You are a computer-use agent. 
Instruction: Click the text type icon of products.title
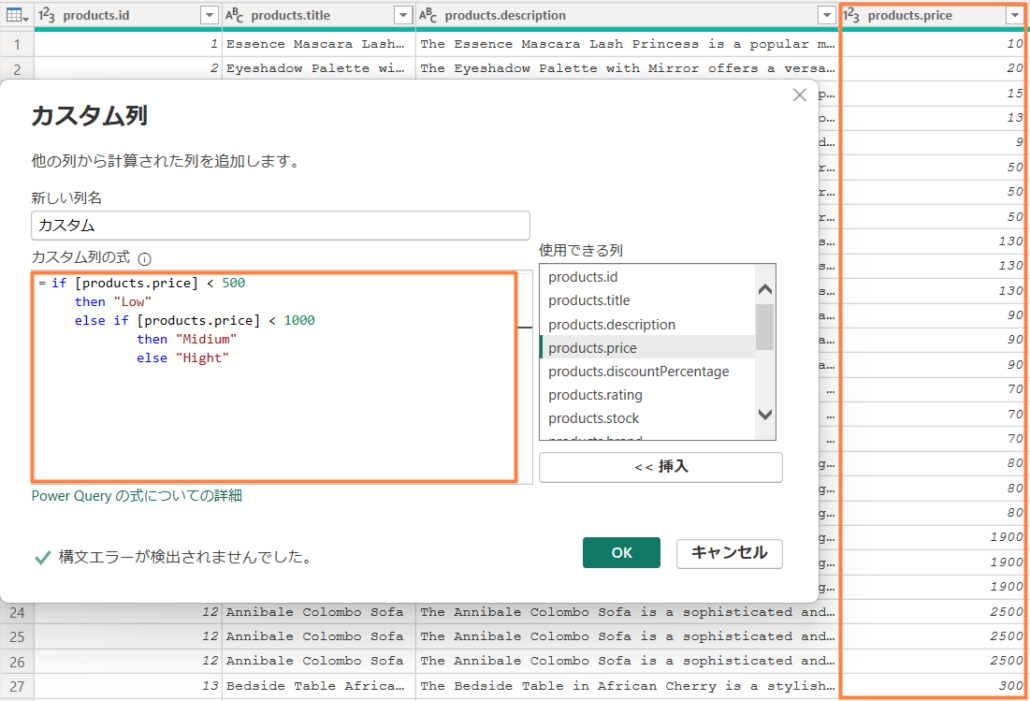[x=235, y=15]
